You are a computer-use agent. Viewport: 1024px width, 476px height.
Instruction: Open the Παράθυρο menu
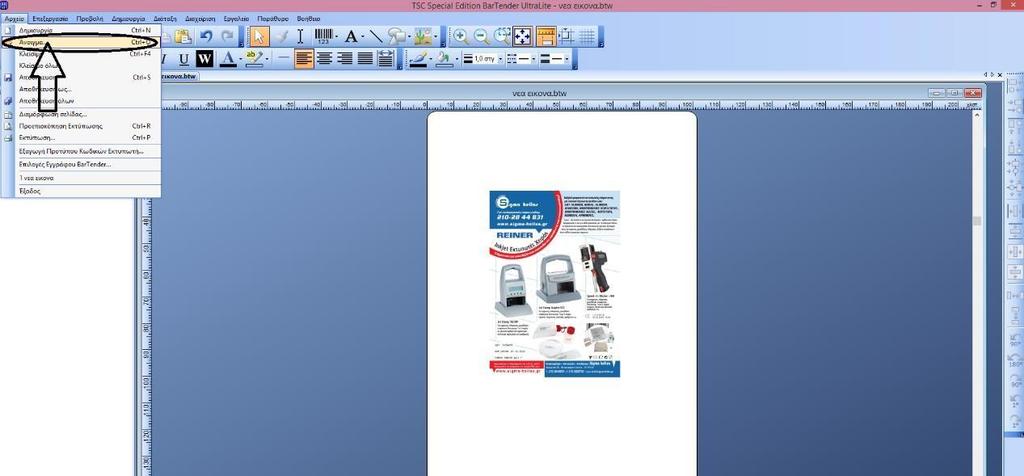pos(275,19)
